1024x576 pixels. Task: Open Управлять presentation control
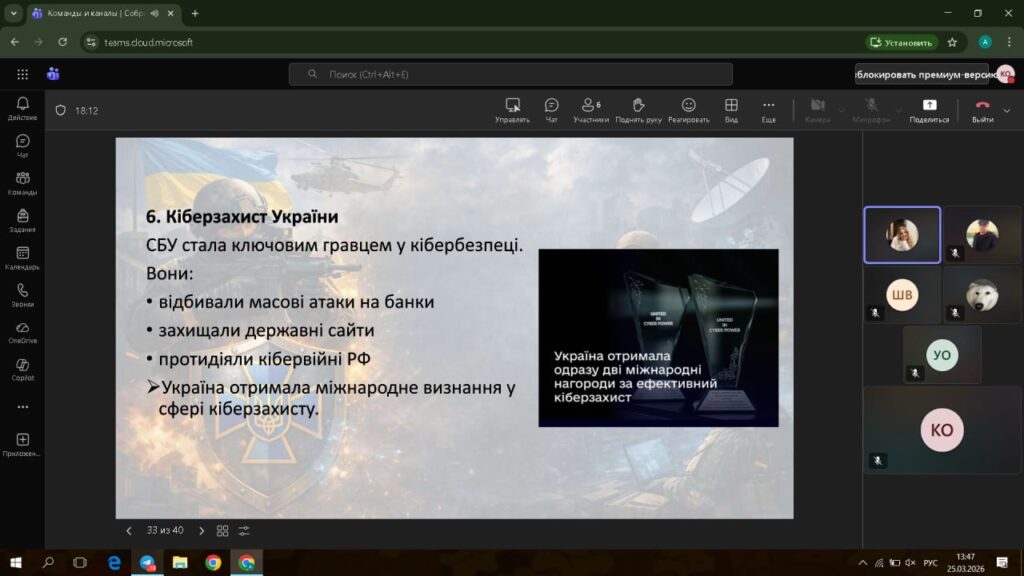[512, 109]
